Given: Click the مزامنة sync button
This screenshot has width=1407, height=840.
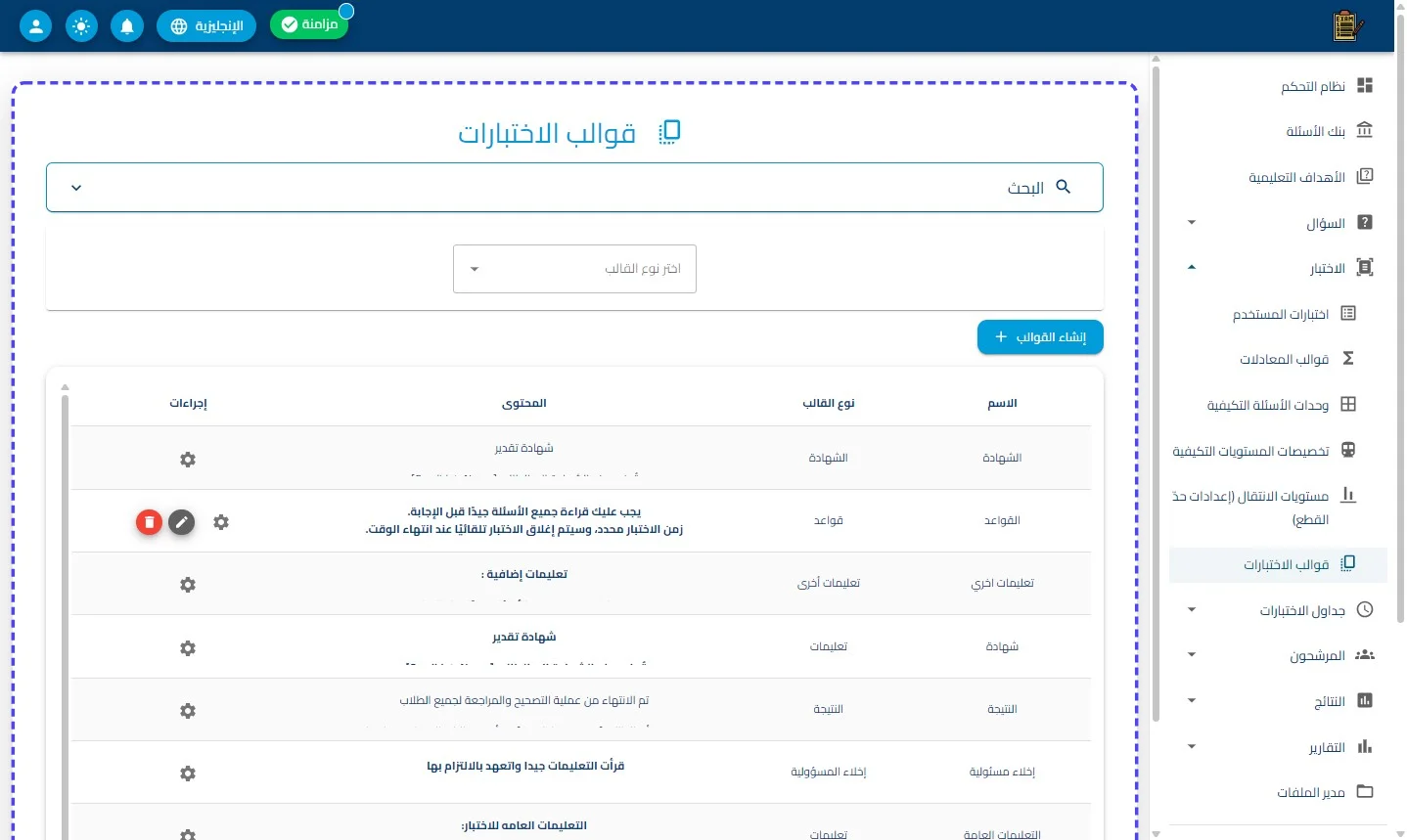Looking at the screenshot, I should point(309,24).
